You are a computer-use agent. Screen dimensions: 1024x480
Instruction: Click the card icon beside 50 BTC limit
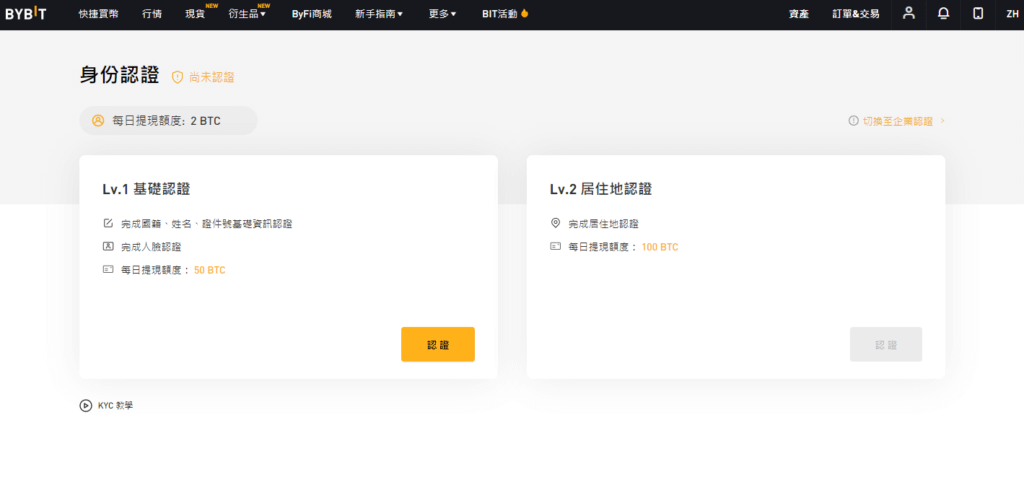point(108,269)
